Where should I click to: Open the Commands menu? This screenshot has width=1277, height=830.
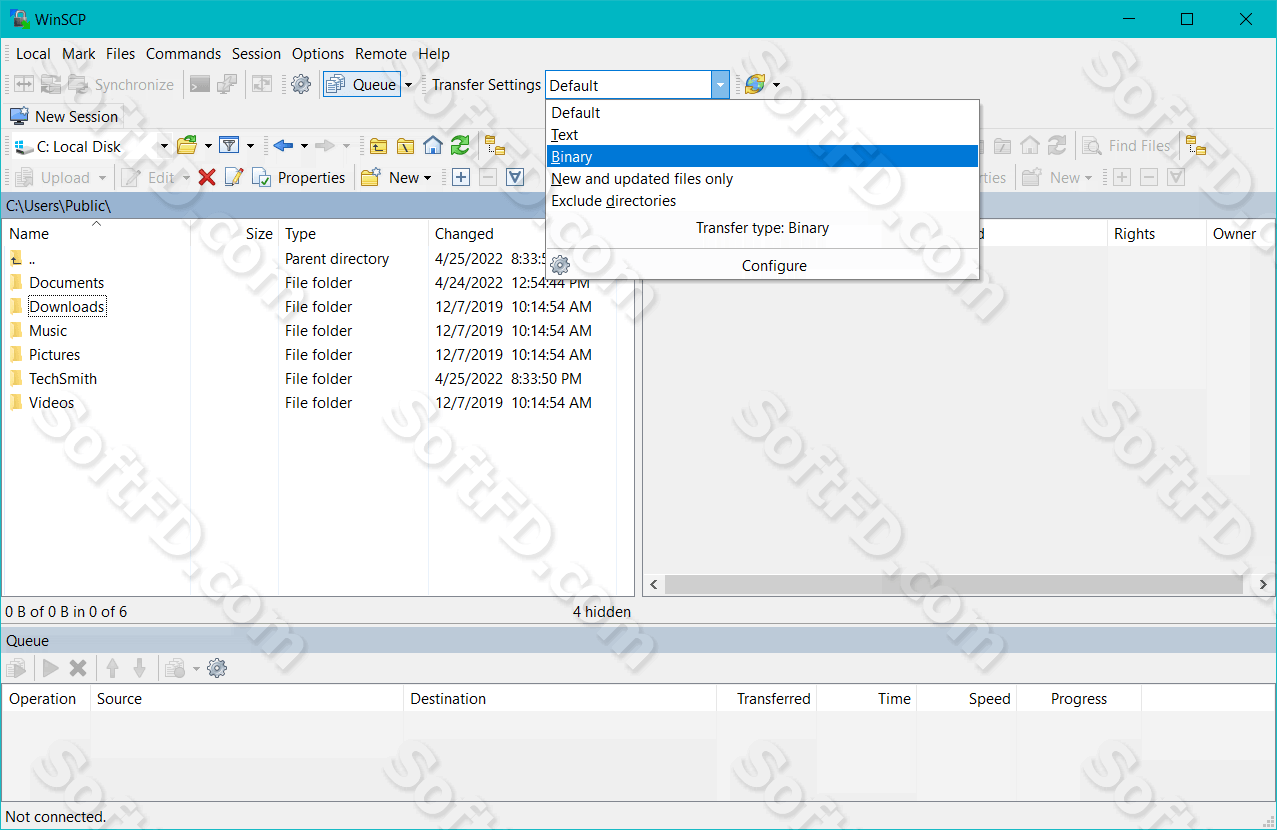pos(183,54)
